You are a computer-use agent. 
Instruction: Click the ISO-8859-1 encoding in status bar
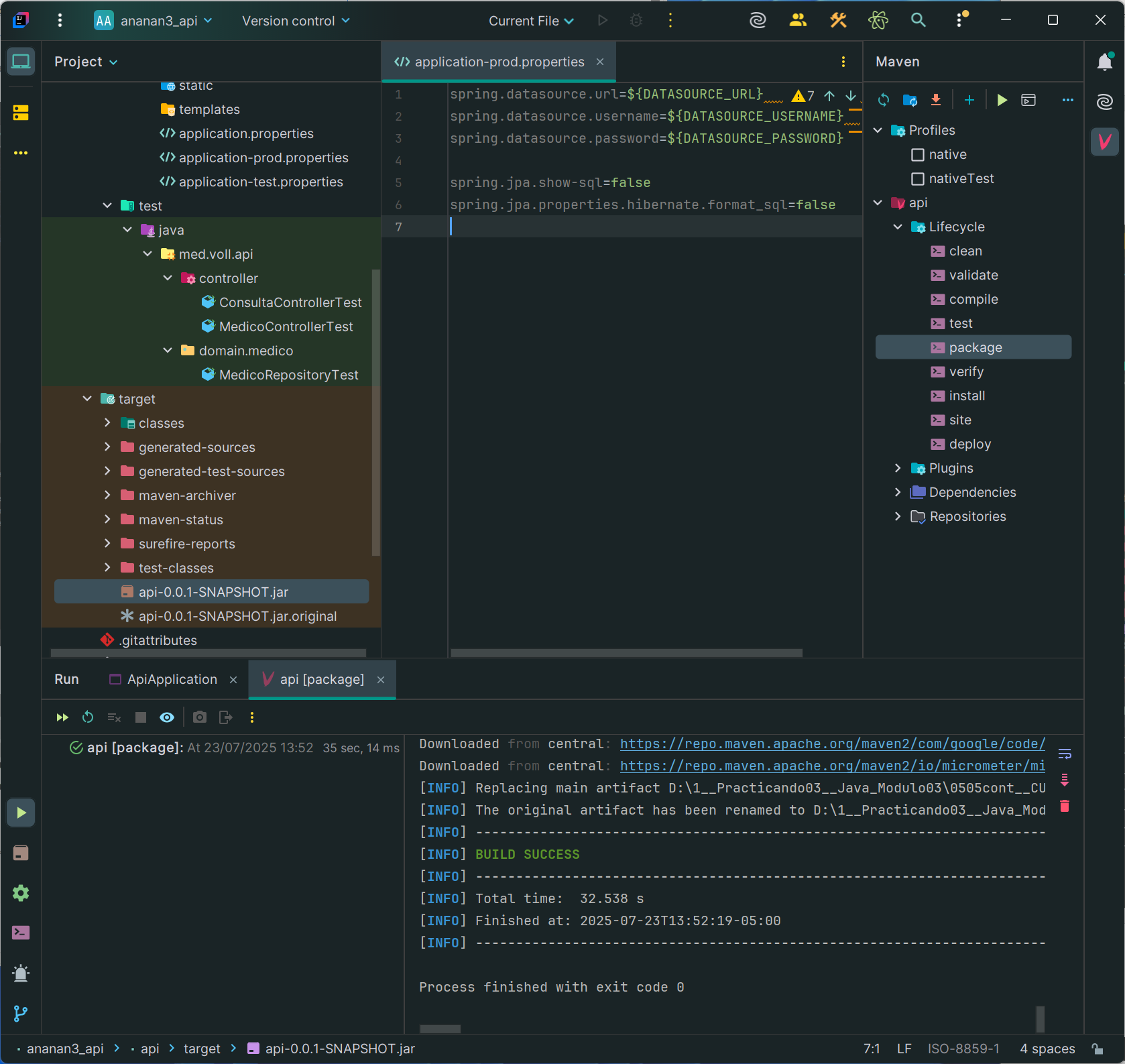[x=963, y=1049]
